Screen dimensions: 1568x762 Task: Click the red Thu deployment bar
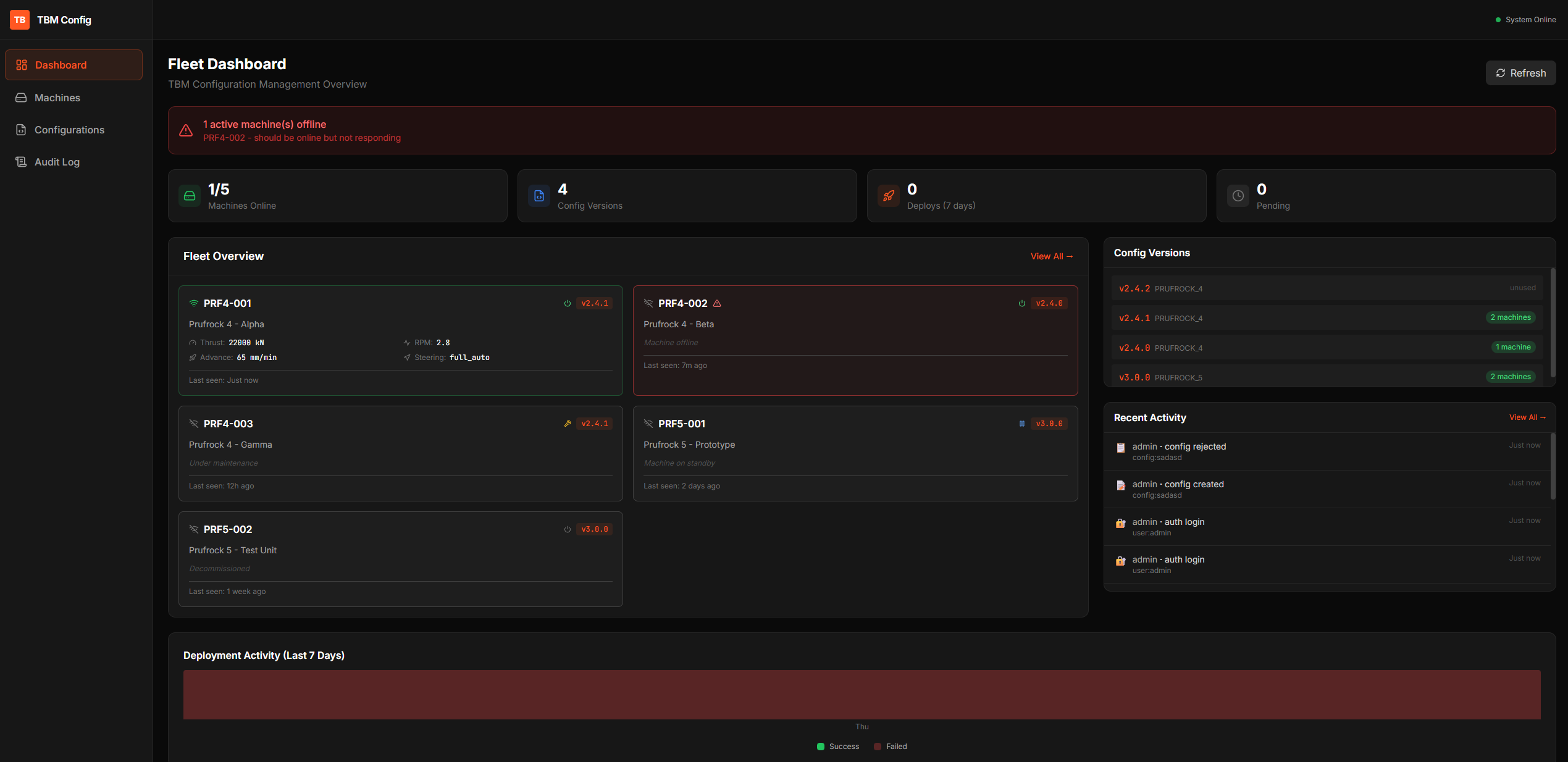pos(862,695)
